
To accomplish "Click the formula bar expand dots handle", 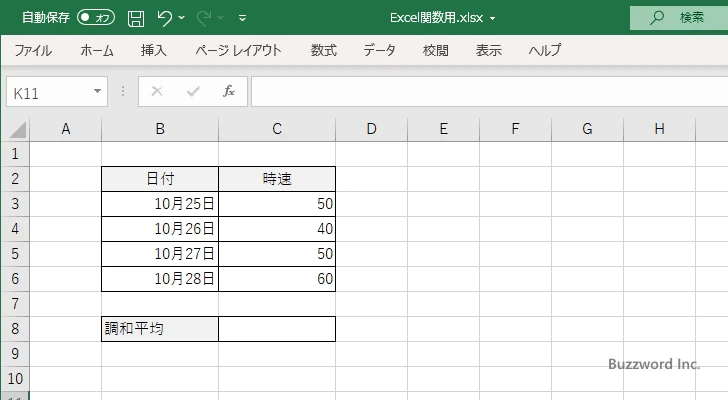I will pyautogui.click(x=123, y=91).
